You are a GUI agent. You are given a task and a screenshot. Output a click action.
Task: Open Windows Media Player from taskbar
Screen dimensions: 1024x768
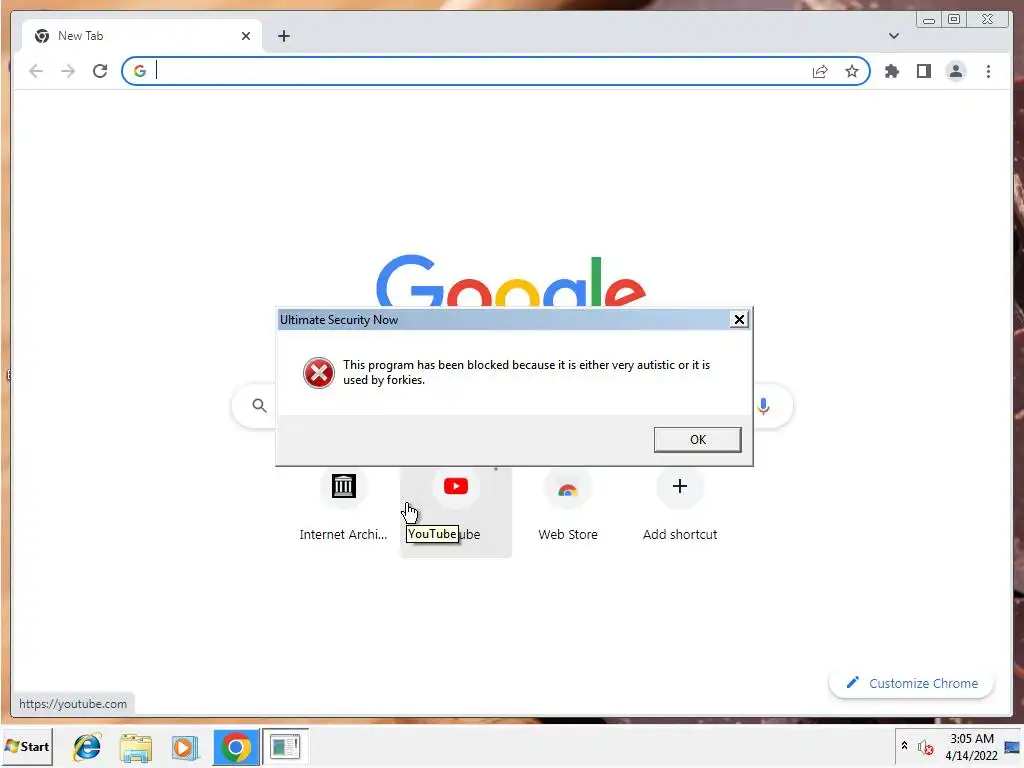184,746
